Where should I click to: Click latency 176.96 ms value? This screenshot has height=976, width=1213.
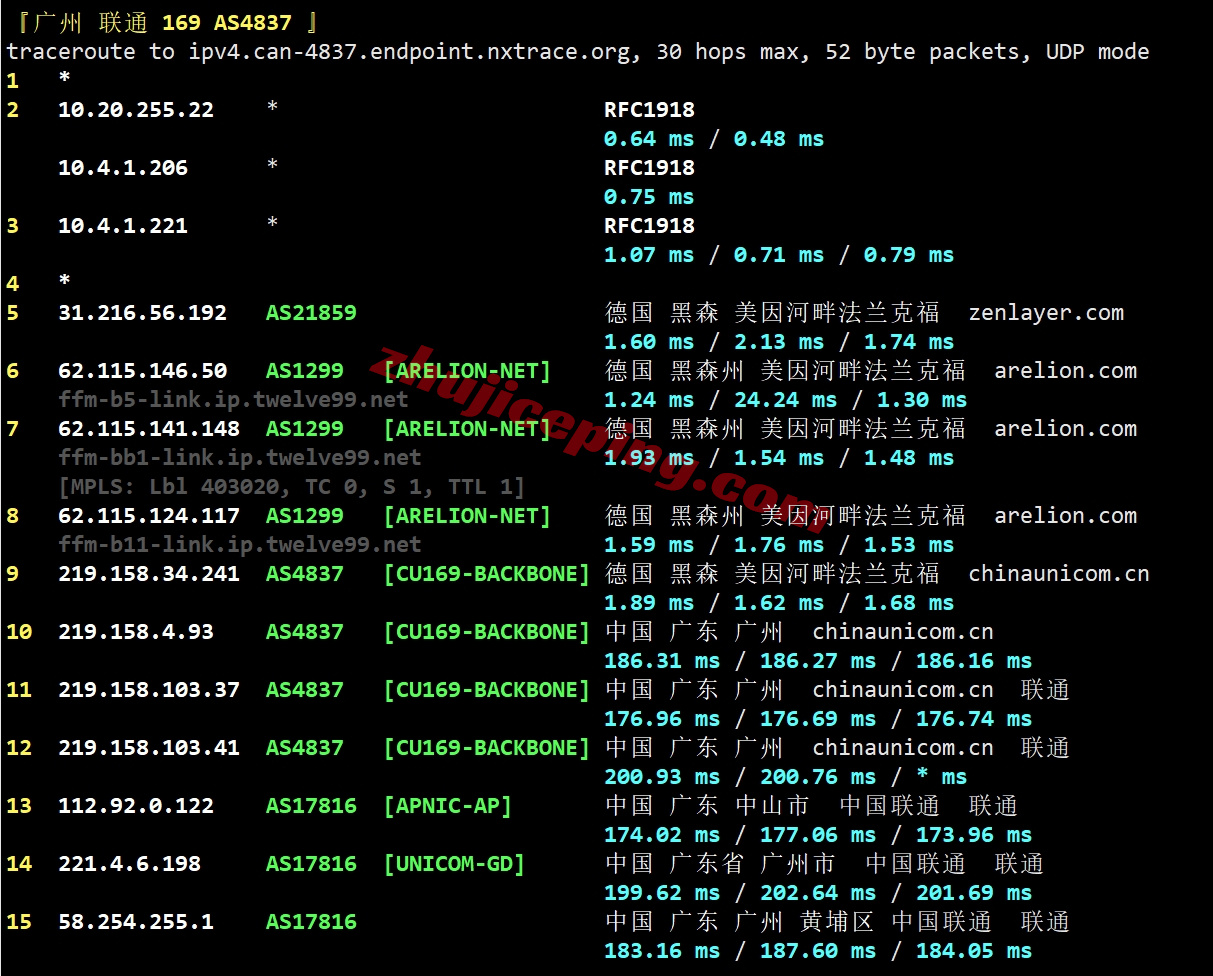tap(662, 719)
